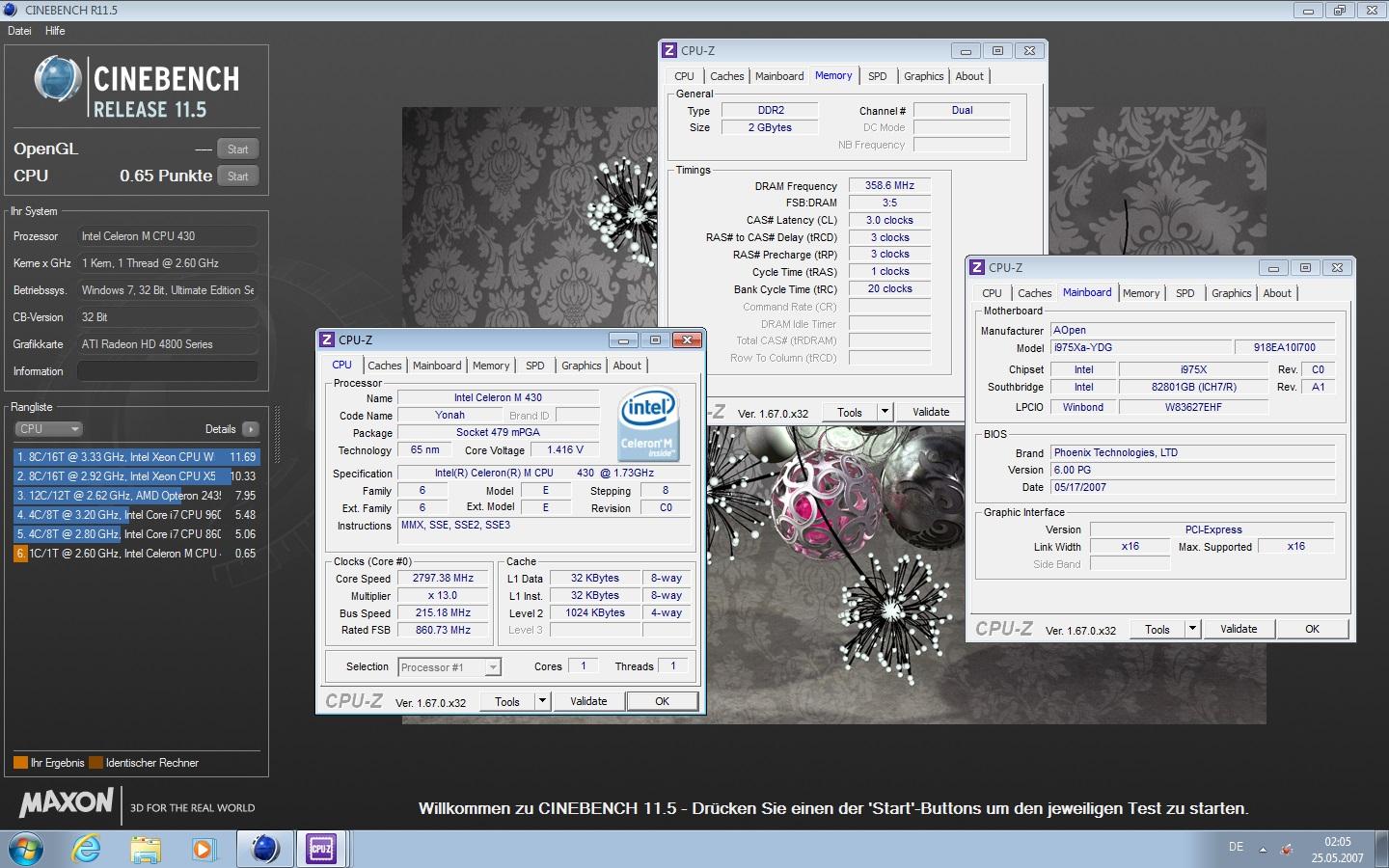
Task: Open Memory tab in CPU-Z Mainboard window
Action: (1141, 293)
